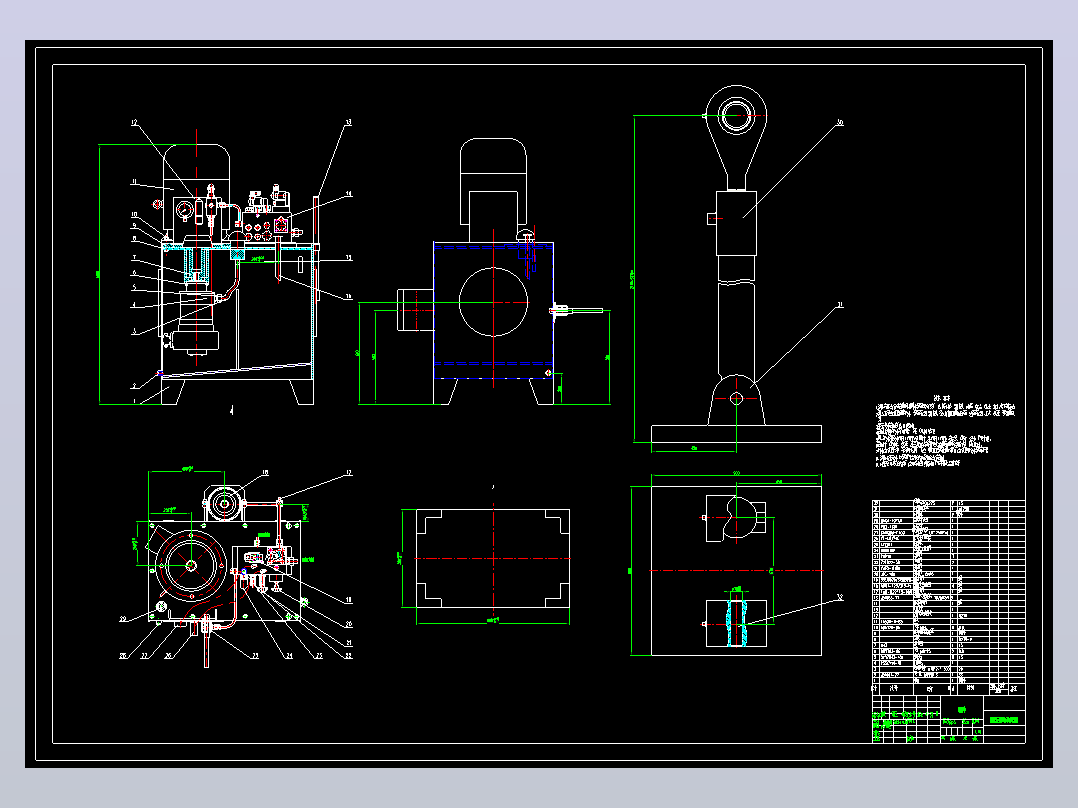
Task: Select the green title block company cell
Action: click(1004, 720)
